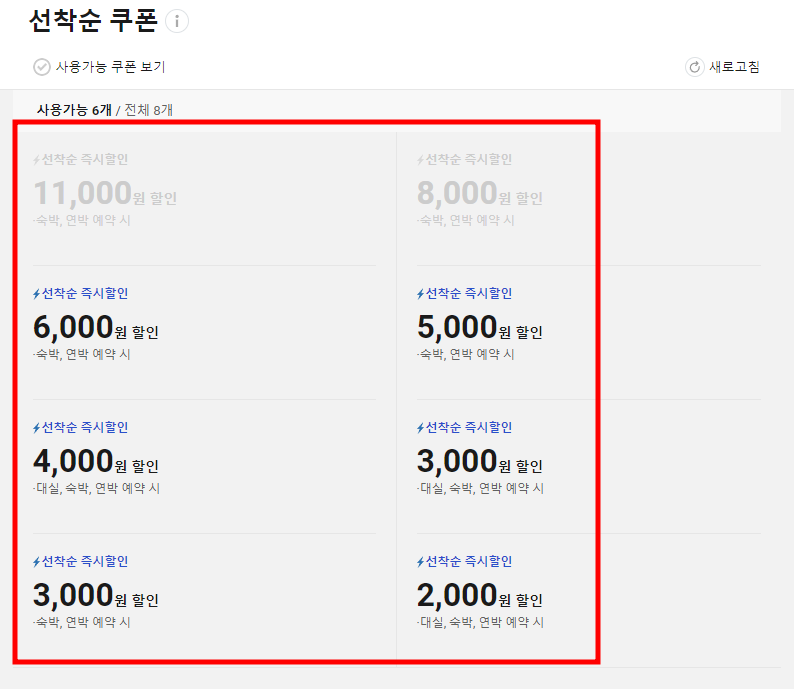Click 선착순 즉시할인 label above 5,000원
The width and height of the screenshot is (794, 689).
click(x=468, y=294)
